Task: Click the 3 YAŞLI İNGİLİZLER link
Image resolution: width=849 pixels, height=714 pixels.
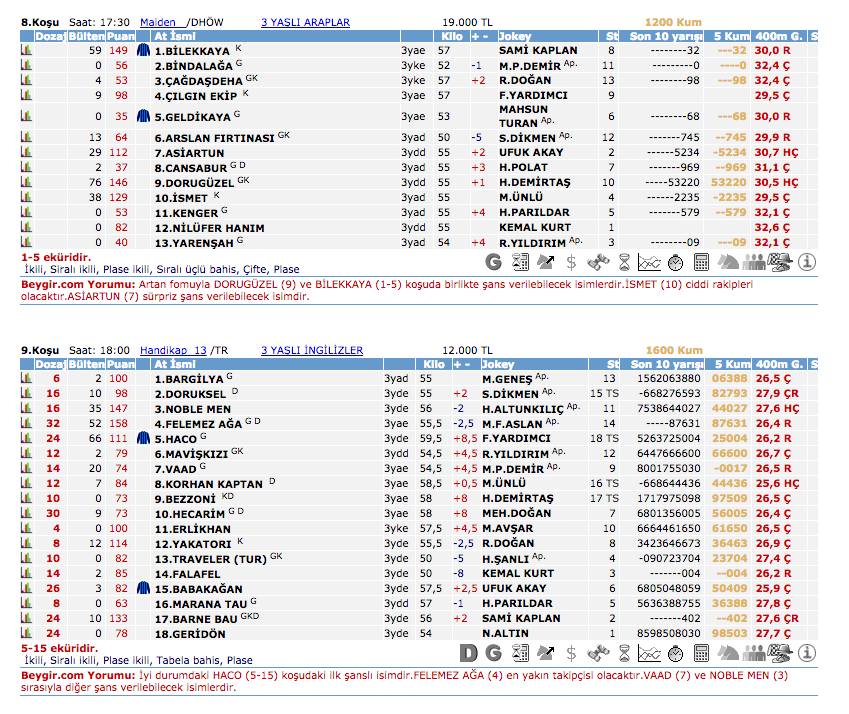Action: tap(312, 350)
